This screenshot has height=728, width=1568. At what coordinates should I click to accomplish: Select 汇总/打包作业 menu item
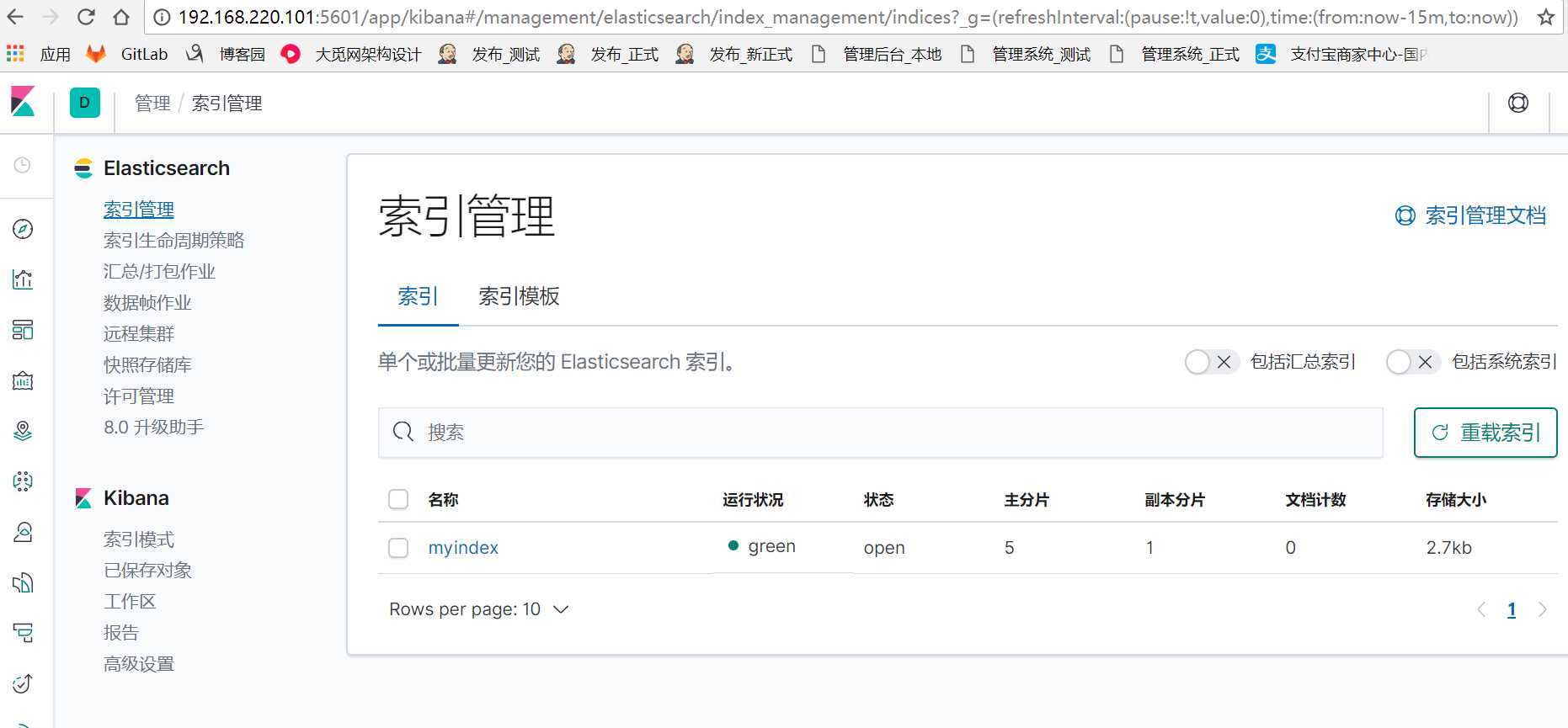[159, 272]
